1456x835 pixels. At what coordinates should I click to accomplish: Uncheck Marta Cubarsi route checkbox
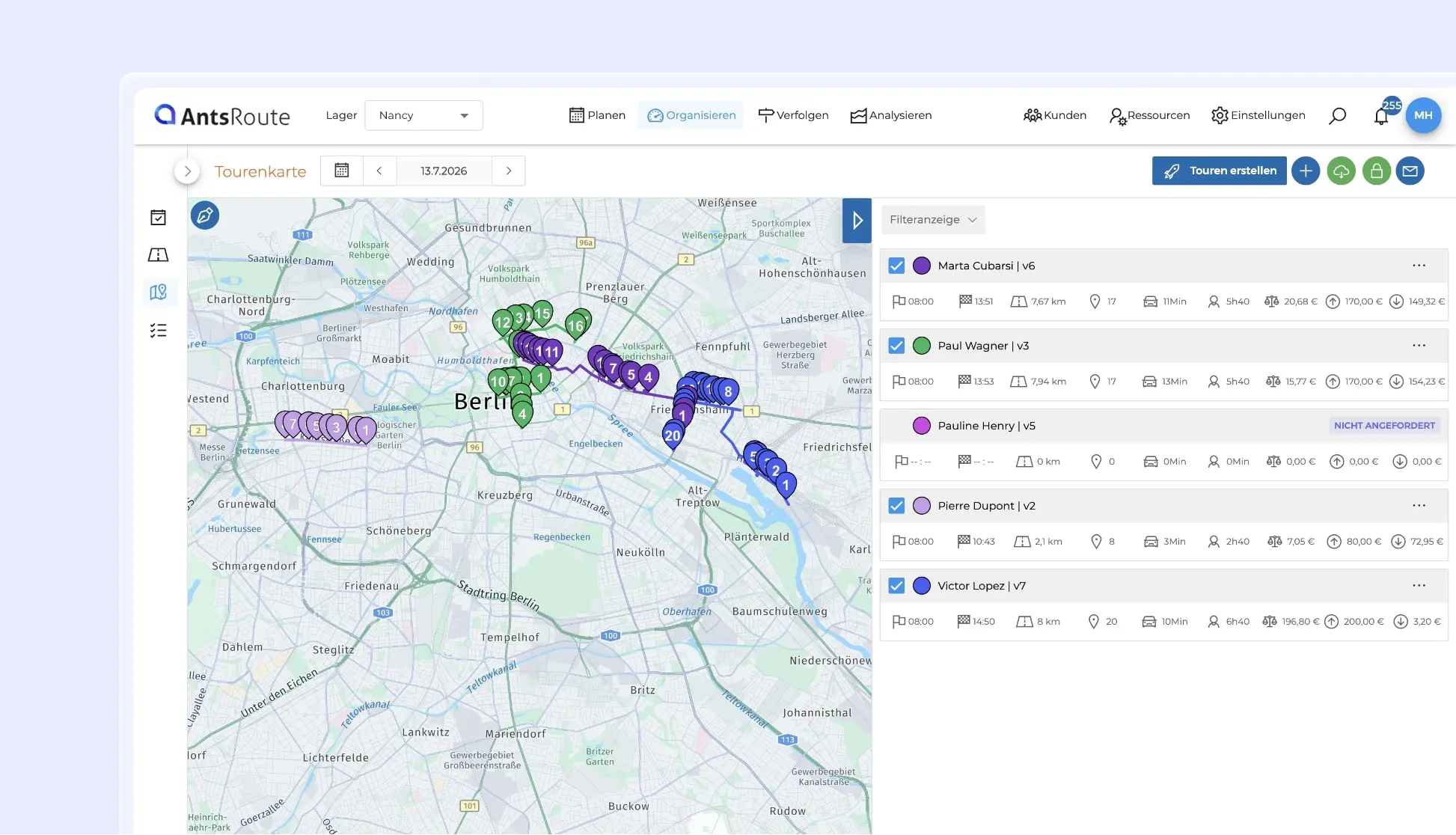click(x=896, y=266)
